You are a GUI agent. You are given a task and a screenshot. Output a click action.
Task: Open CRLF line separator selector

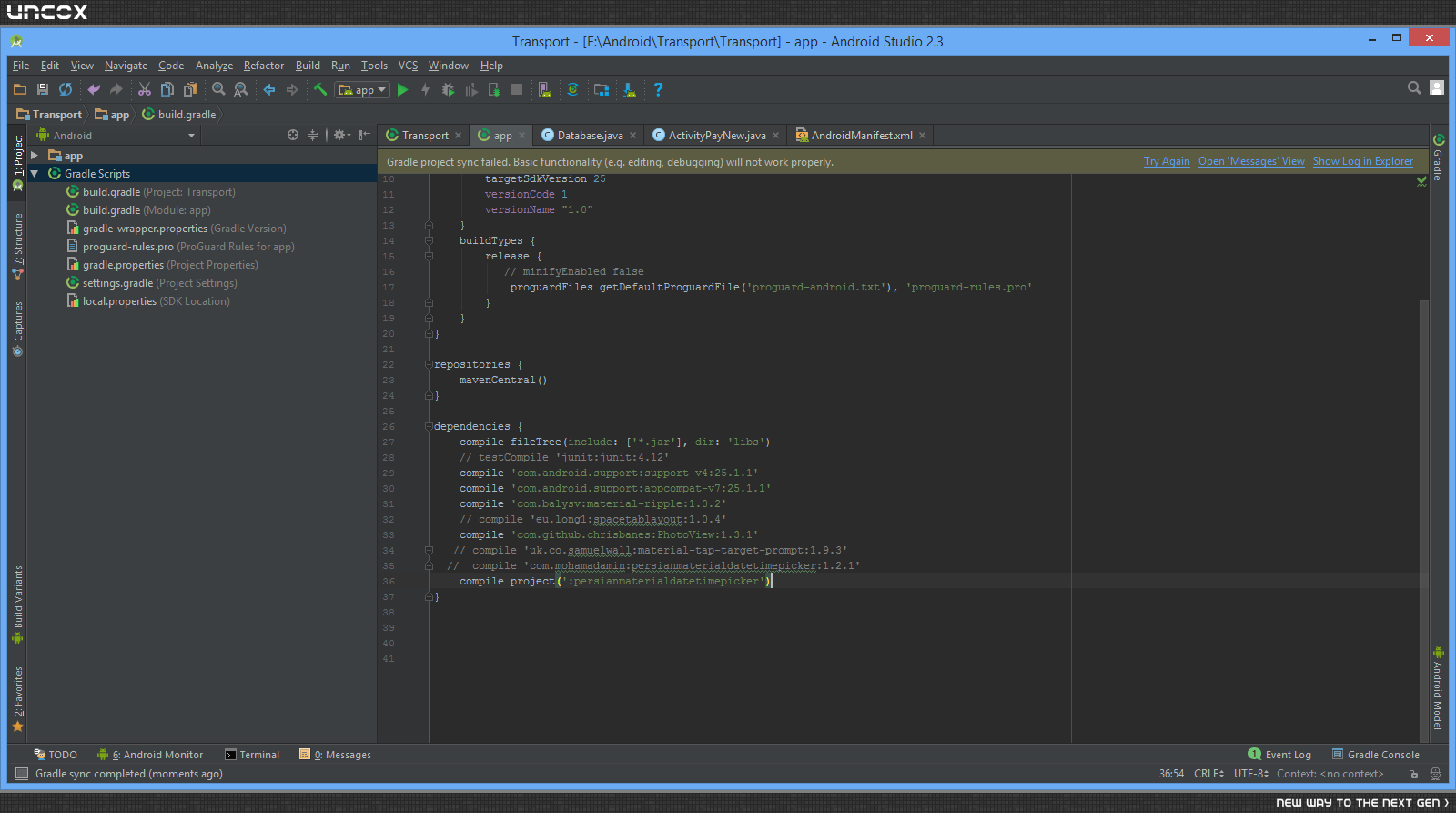(1208, 774)
